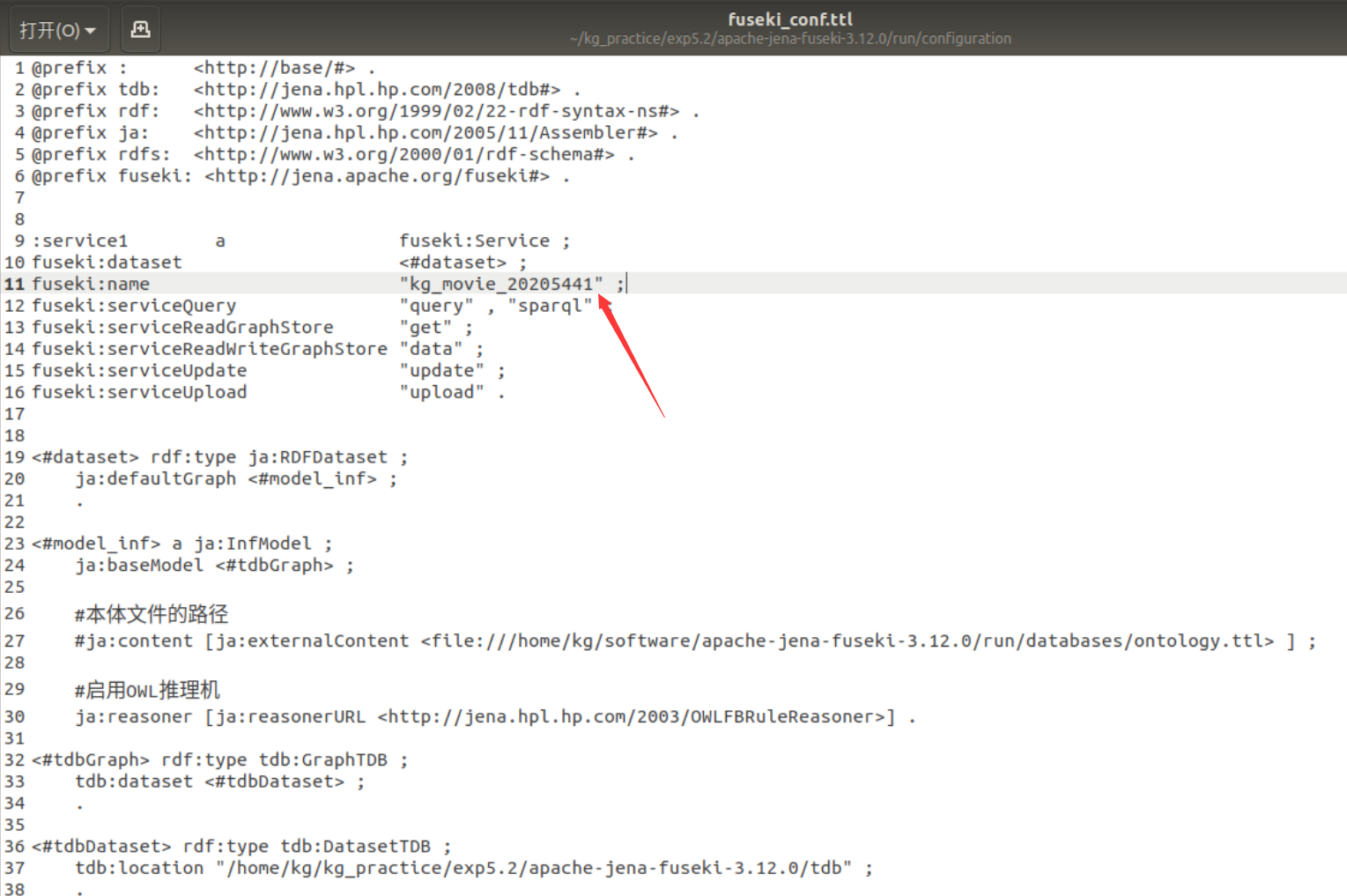Click the "get" string on line 13
This screenshot has height=896, width=1347.
[x=426, y=328]
